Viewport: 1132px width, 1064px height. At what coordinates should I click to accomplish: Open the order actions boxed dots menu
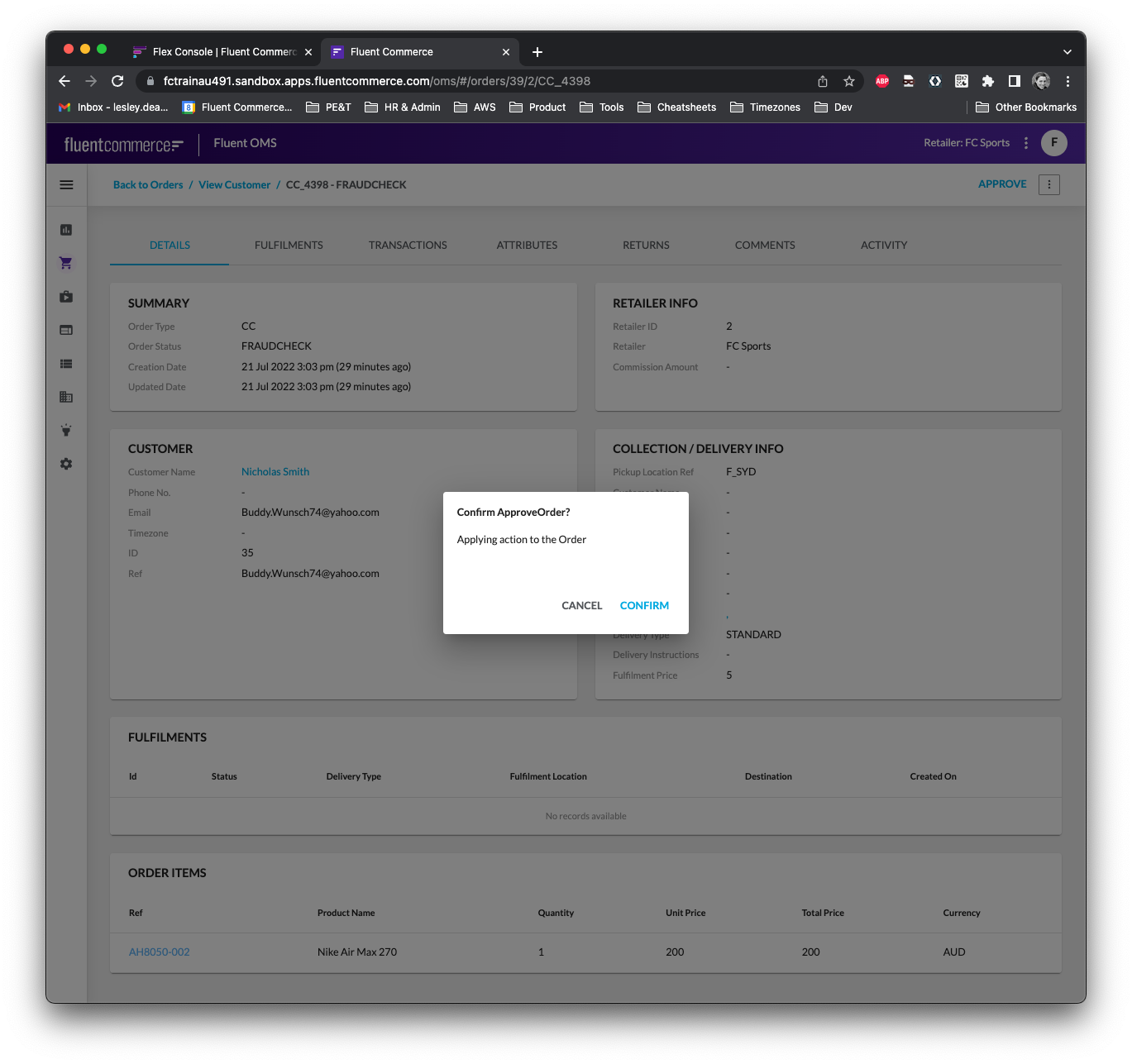1049,184
